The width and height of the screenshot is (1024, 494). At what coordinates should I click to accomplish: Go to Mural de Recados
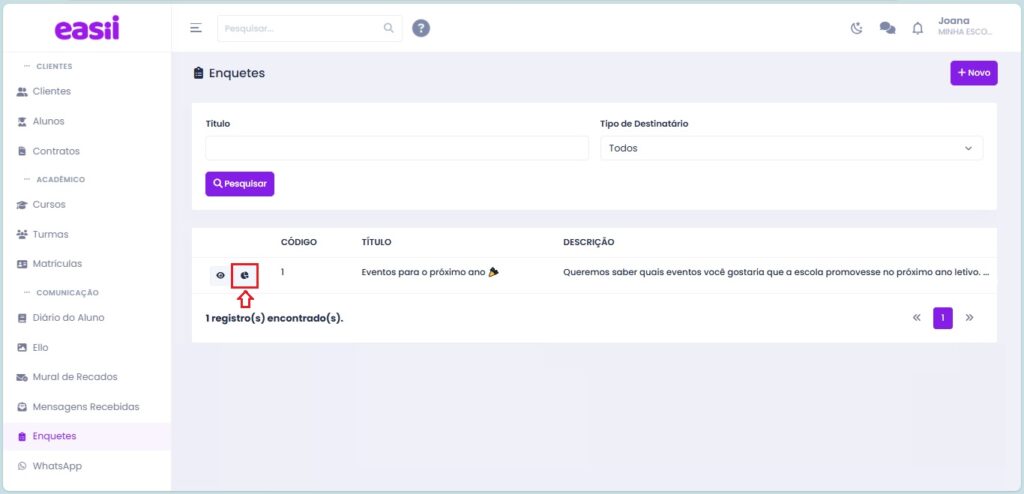74,377
